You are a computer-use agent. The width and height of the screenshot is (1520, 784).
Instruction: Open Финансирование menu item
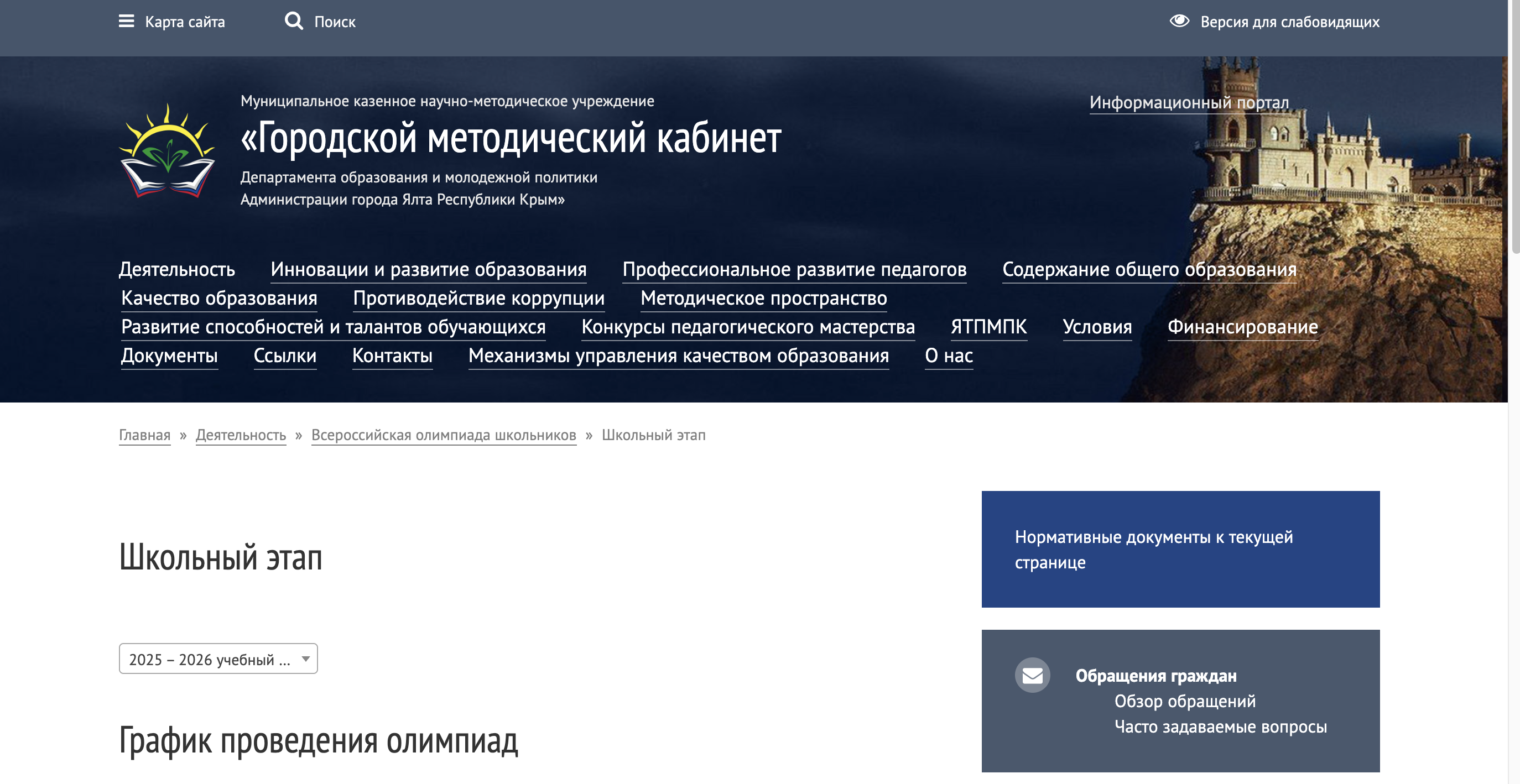pyautogui.click(x=1242, y=327)
